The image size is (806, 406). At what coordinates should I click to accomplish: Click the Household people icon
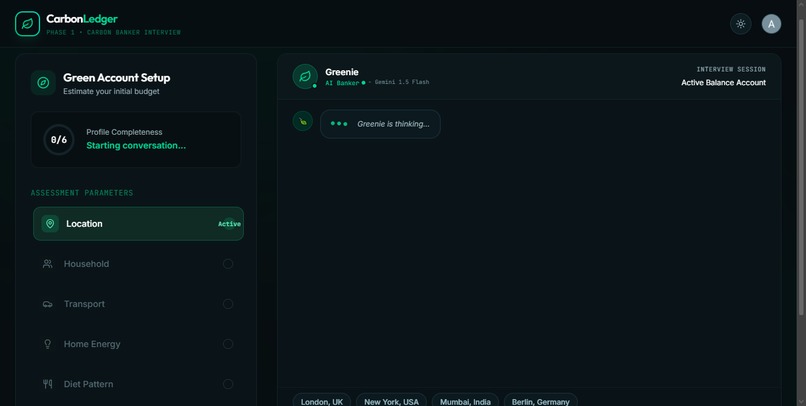pos(47,264)
